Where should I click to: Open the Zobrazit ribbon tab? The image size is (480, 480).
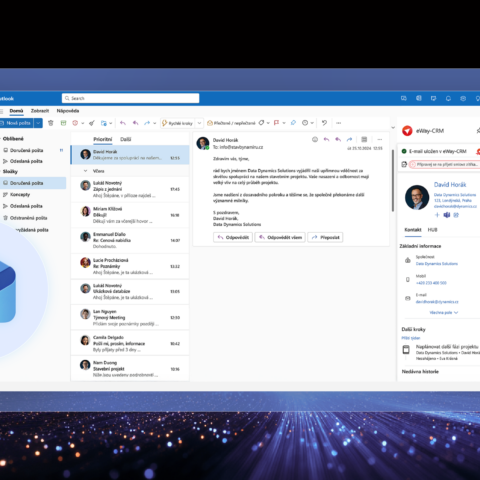point(40,111)
